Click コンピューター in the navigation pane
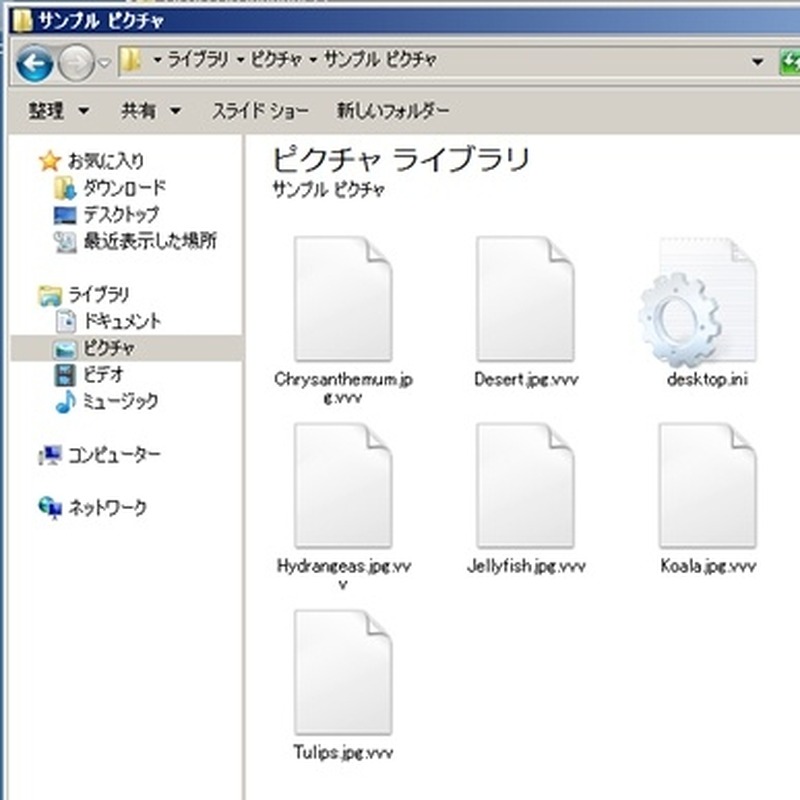The image size is (800, 800). coord(113,455)
